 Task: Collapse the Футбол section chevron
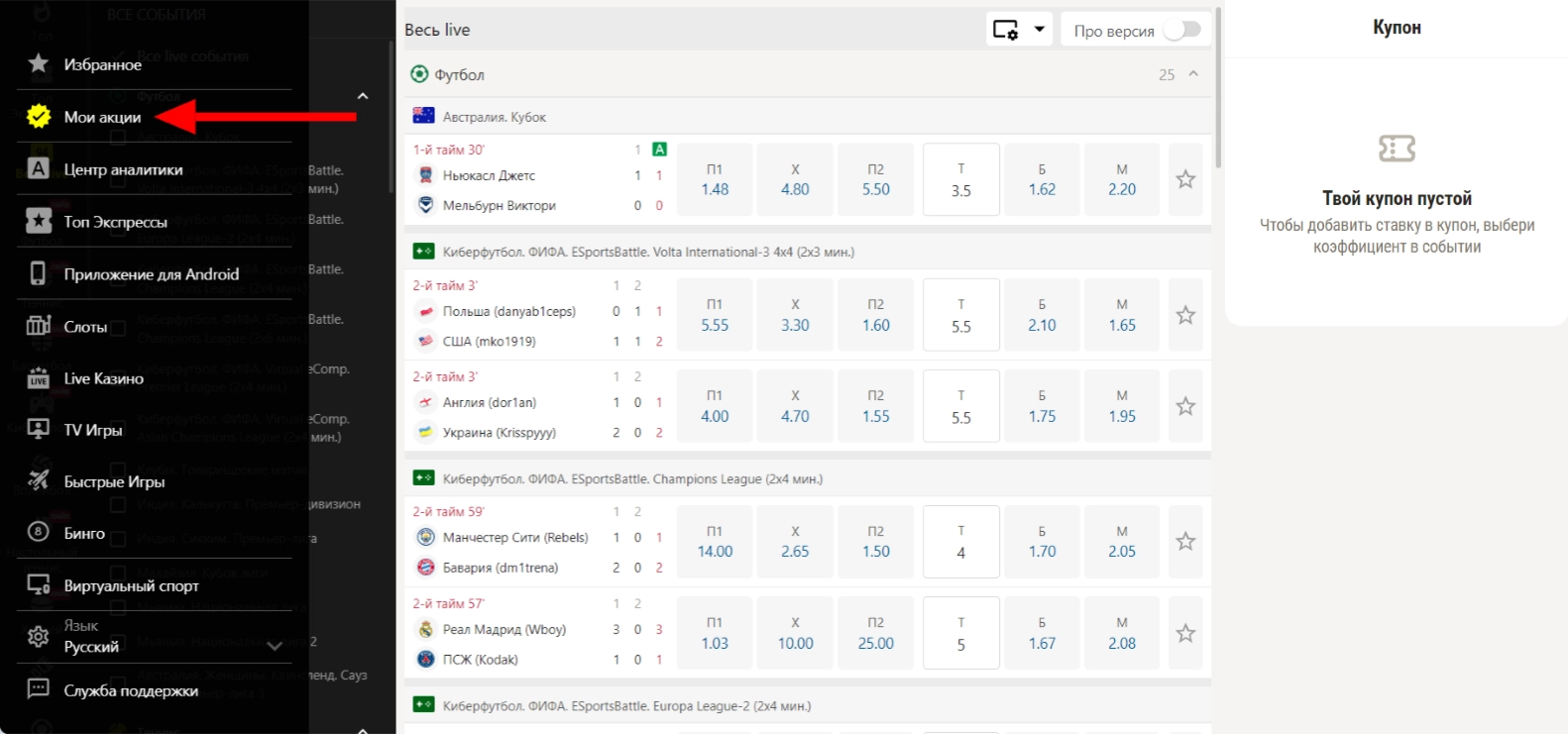coord(1193,74)
